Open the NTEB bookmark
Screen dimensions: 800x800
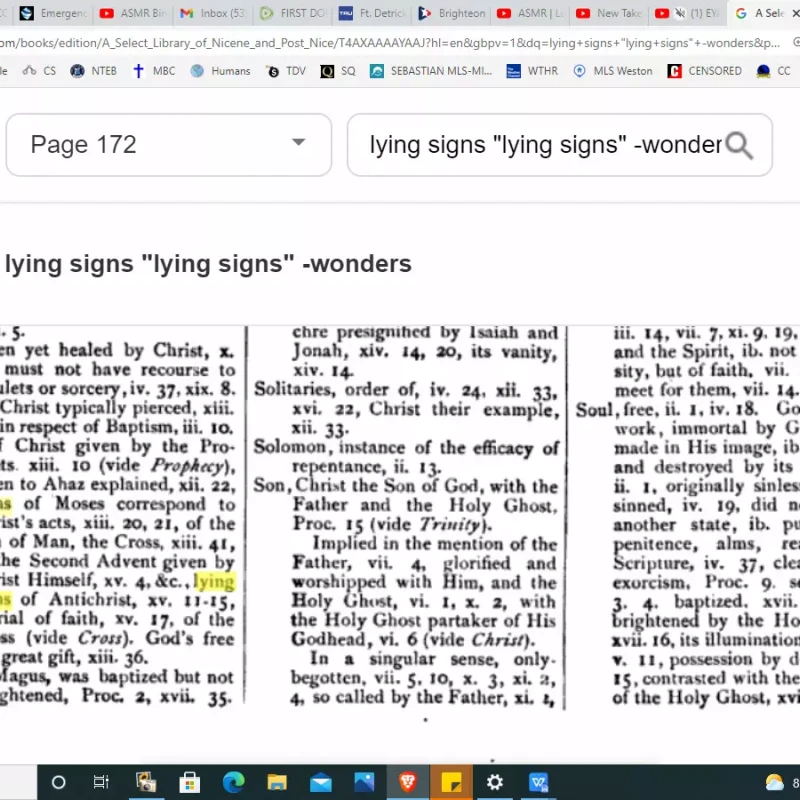94,71
